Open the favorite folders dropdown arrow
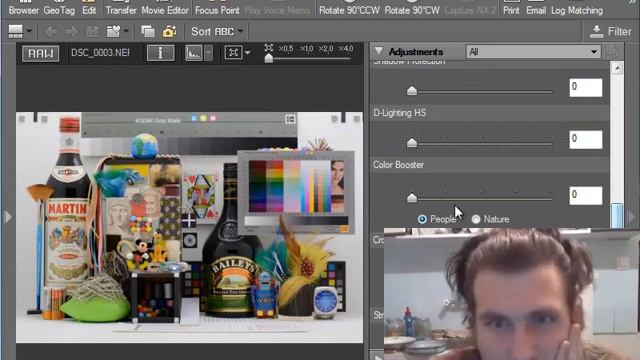Screen dimensions: 640x360 pos(126,31)
